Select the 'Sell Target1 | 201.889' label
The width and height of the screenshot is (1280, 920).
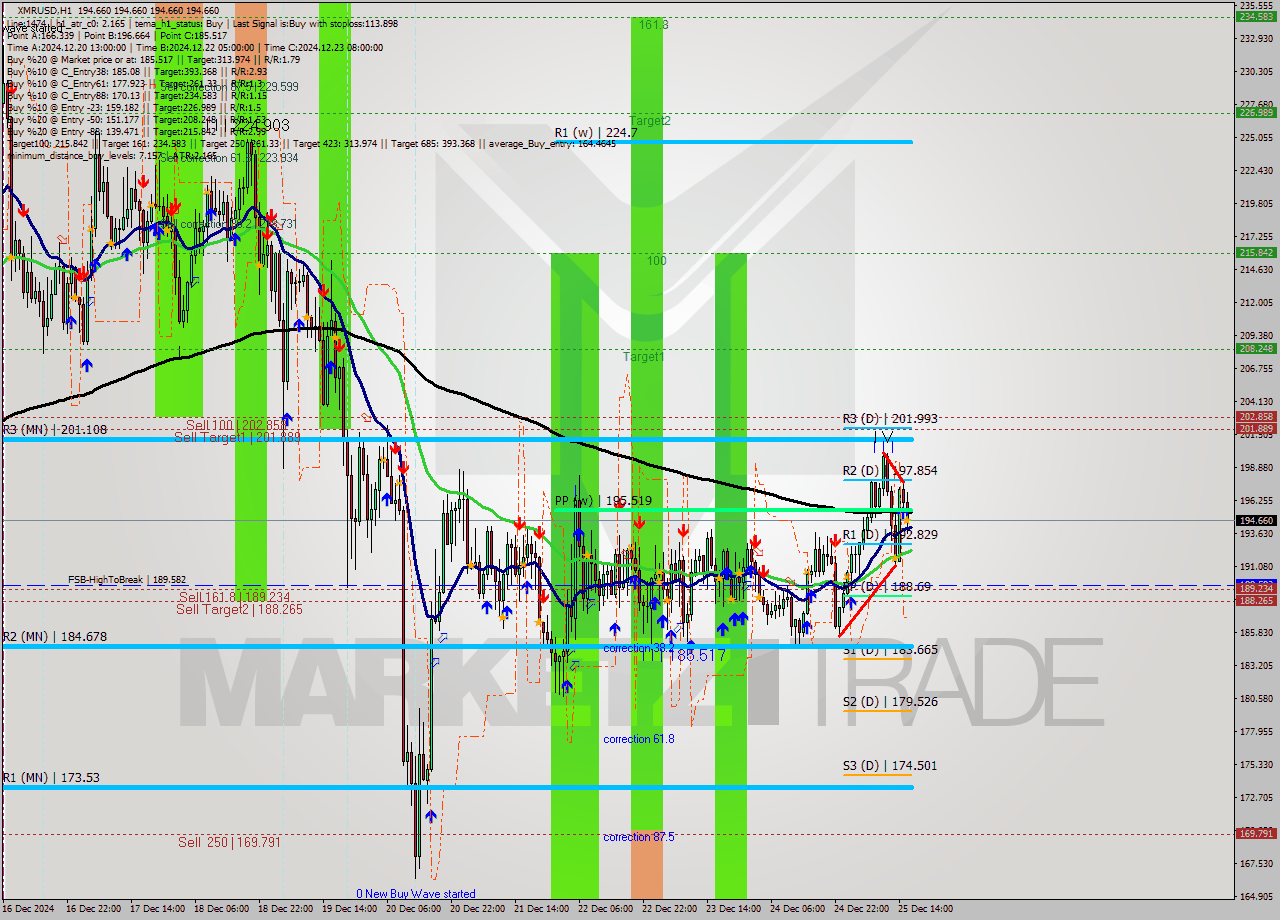point(237,437)
